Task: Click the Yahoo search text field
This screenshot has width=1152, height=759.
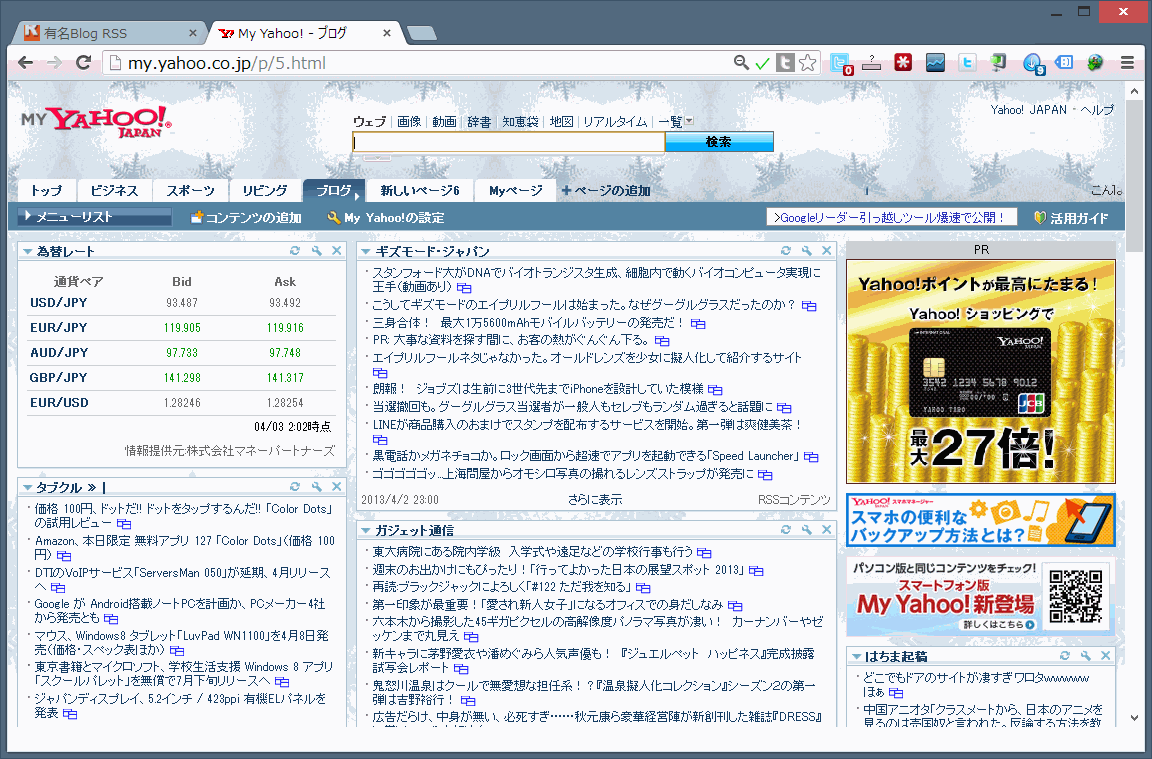Action: [x=508, y=142]
